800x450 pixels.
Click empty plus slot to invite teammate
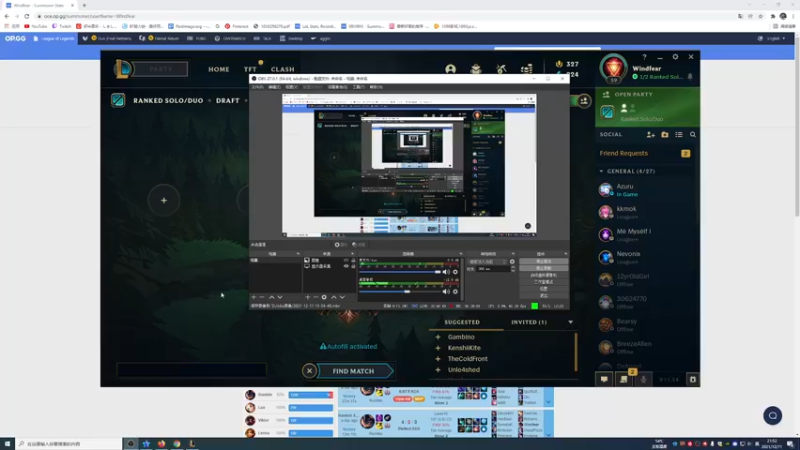(164, 201)
